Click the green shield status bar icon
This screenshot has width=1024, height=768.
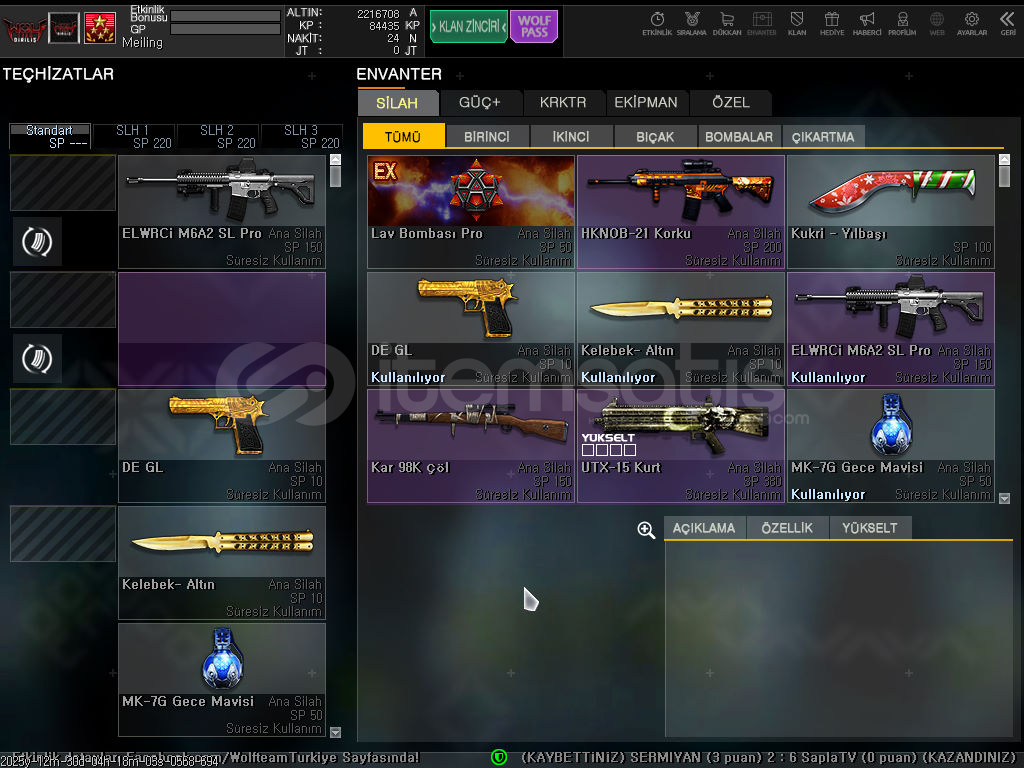coord(499,757)
